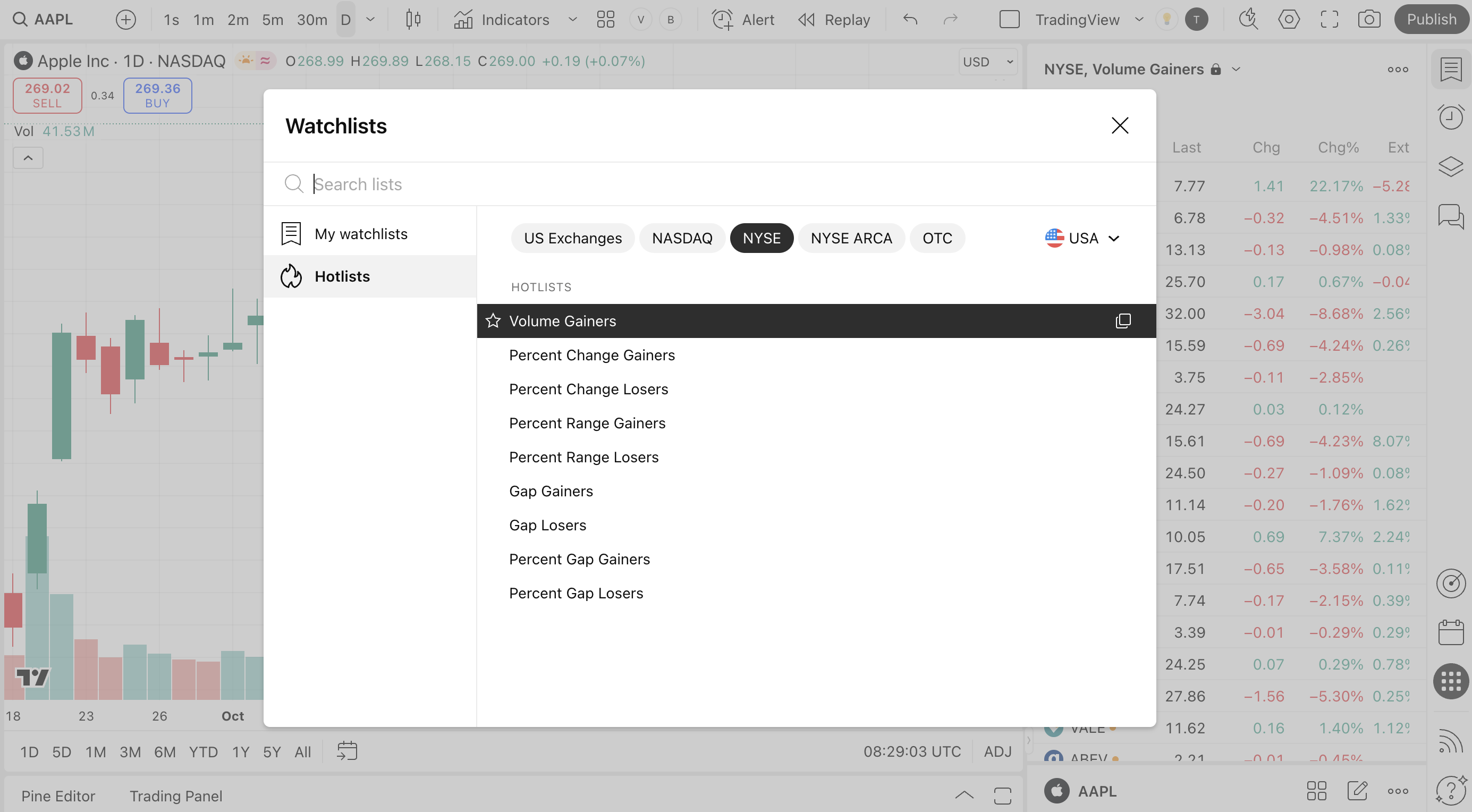Open the economic calendar sidebar icon

(1450, 632)
